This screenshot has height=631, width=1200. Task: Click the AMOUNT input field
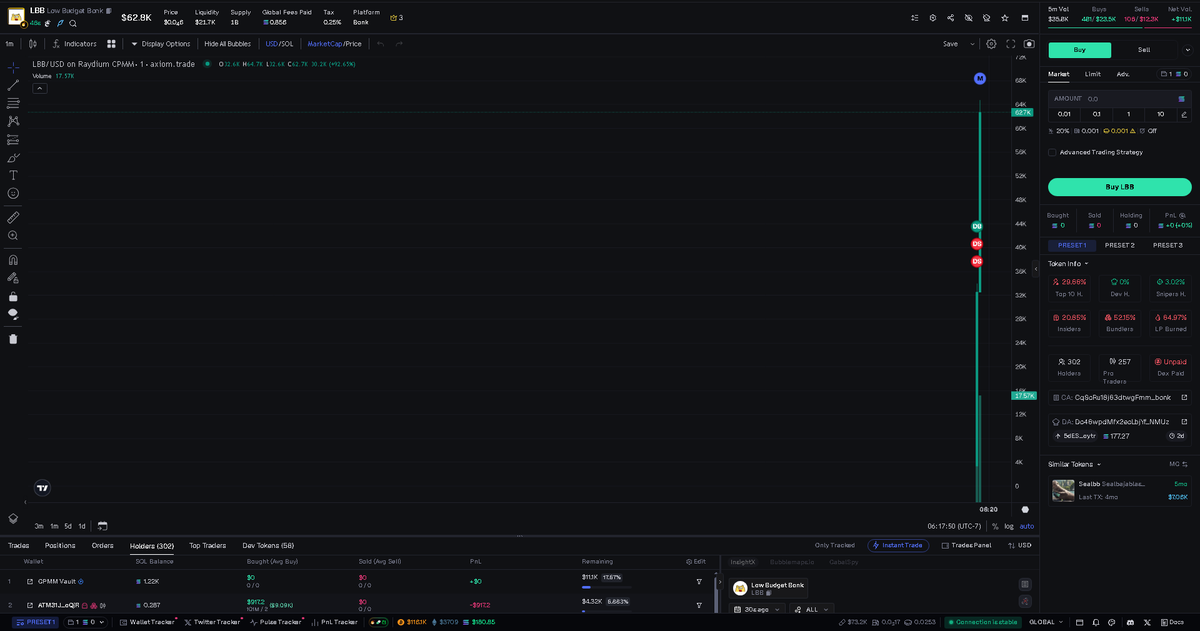click(x=1119, y=99)
